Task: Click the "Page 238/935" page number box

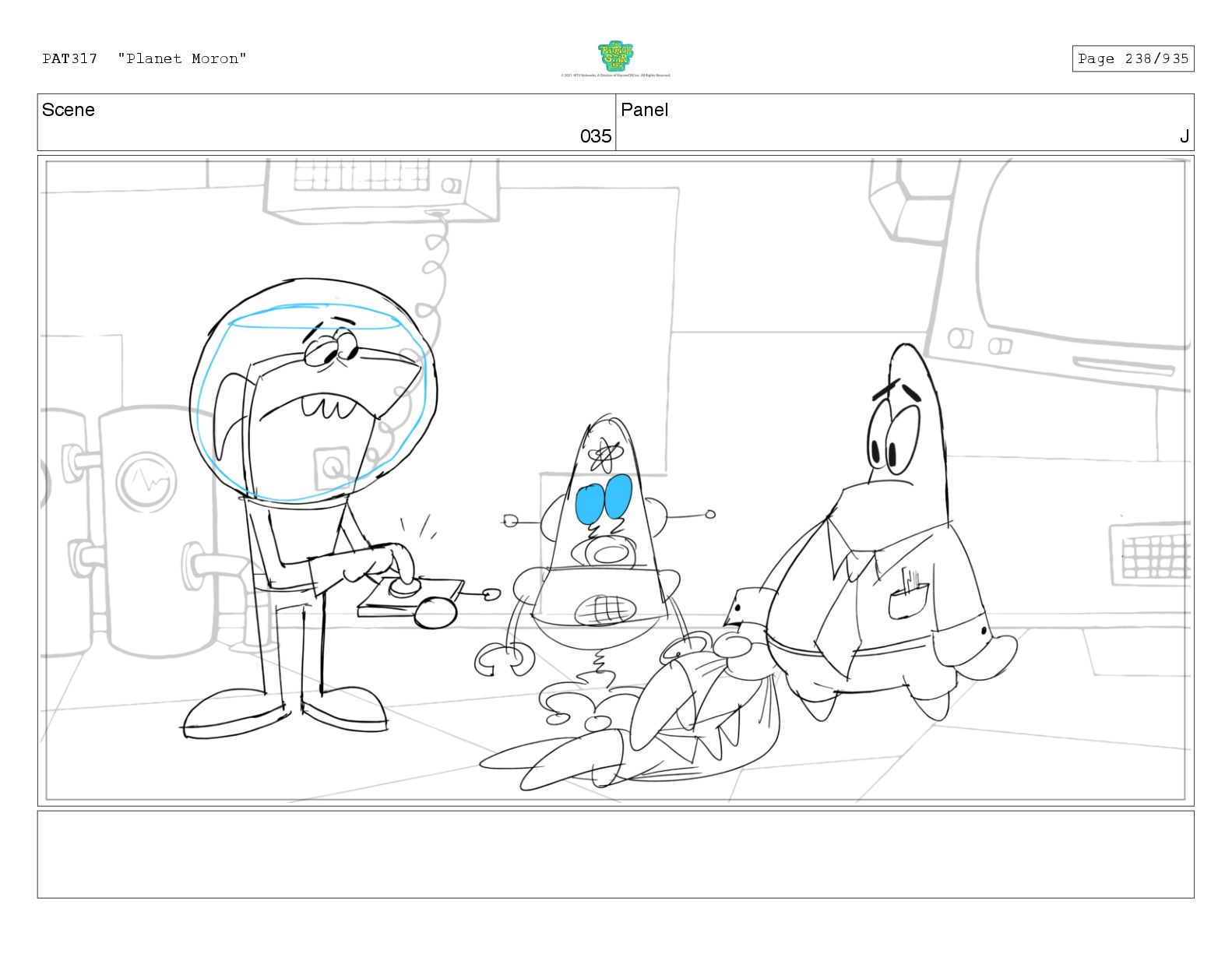Action: (1132, 58)
